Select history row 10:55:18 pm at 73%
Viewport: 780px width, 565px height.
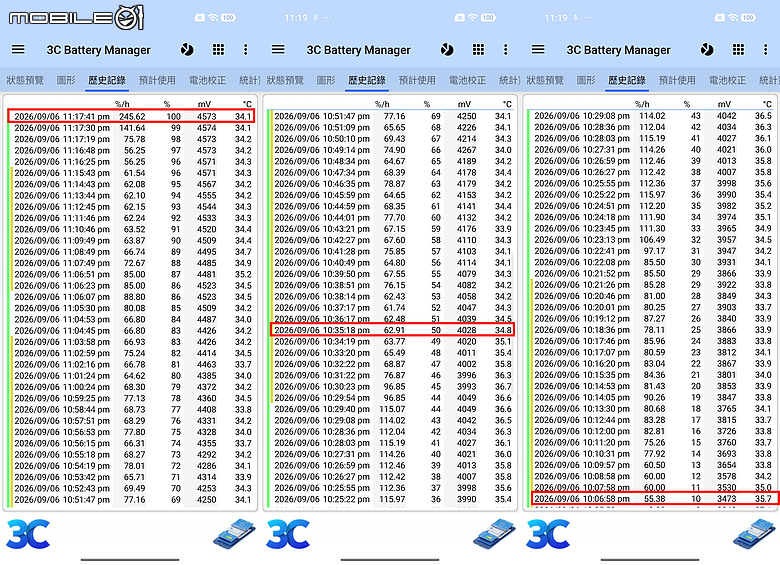[131, 455]
